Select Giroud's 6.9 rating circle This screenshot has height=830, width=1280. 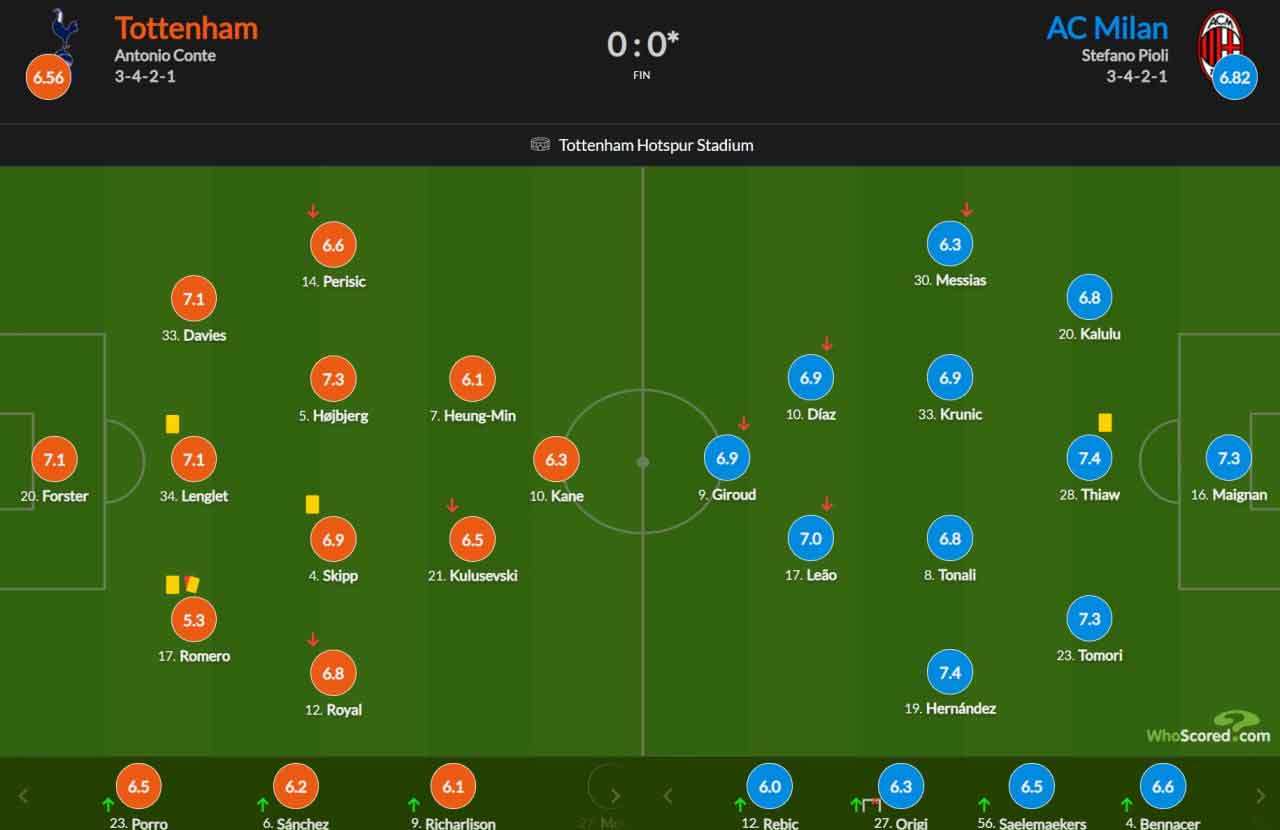pos(727,458)
